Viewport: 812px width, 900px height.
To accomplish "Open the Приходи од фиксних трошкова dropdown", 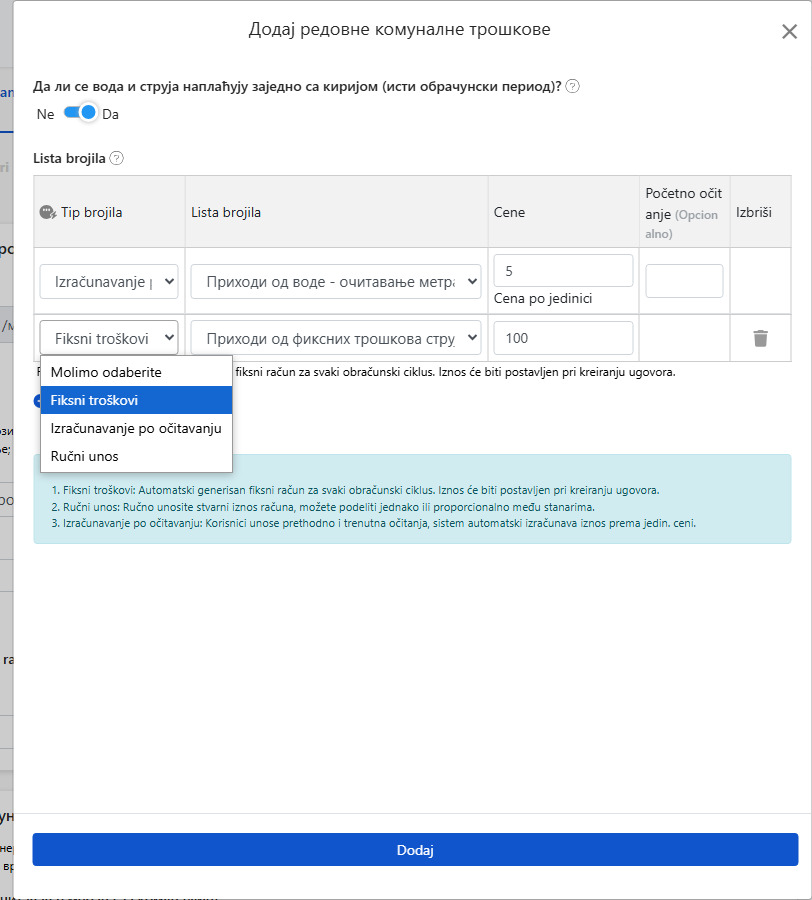I will pyautogui.click(x=336, y=338).
